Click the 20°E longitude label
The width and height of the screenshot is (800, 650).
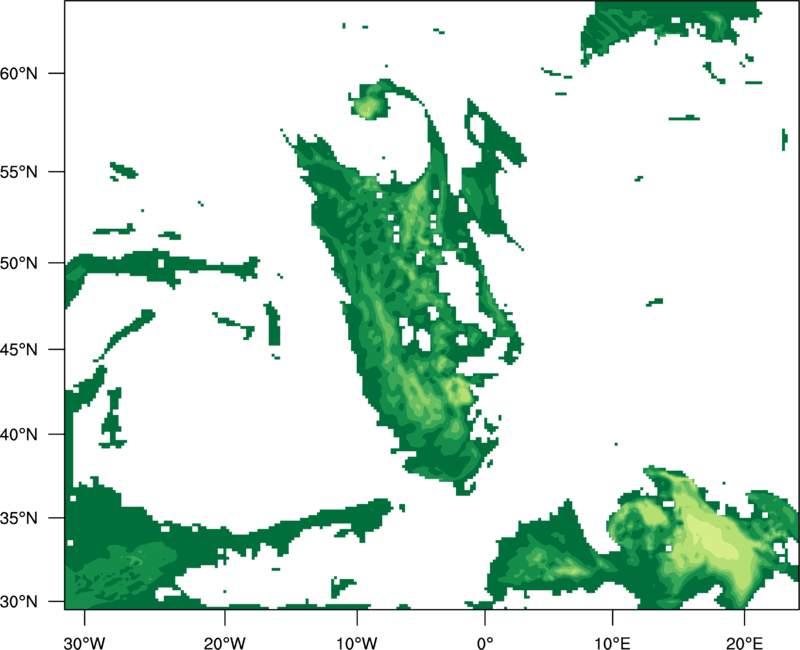point(744,643)
